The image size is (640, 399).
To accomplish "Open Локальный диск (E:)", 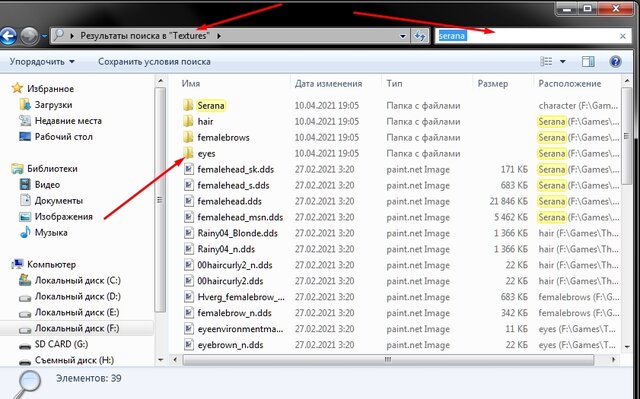I will point(77,313).
